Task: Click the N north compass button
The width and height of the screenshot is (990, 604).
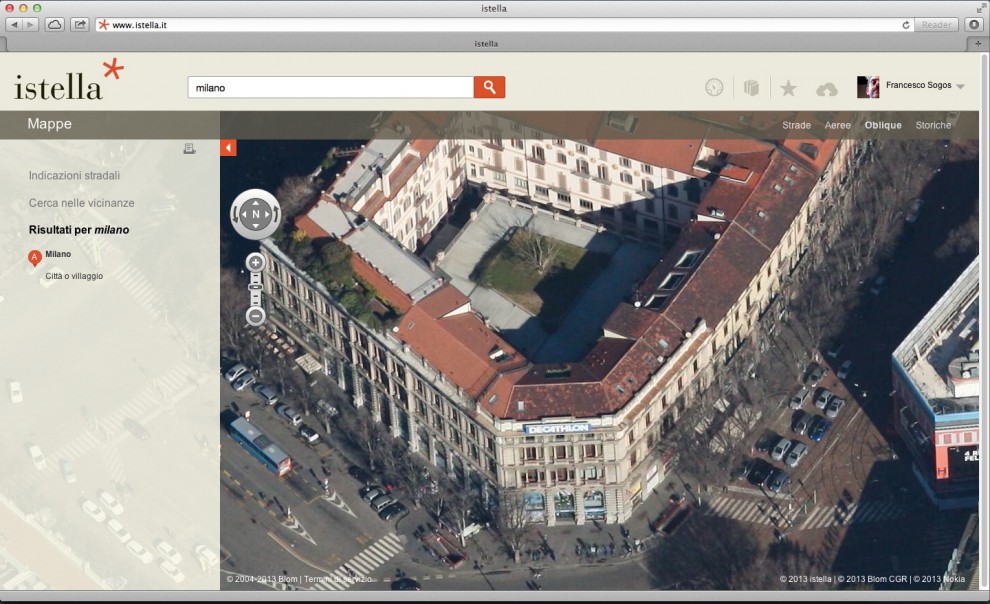Action: tap(256, 214)
